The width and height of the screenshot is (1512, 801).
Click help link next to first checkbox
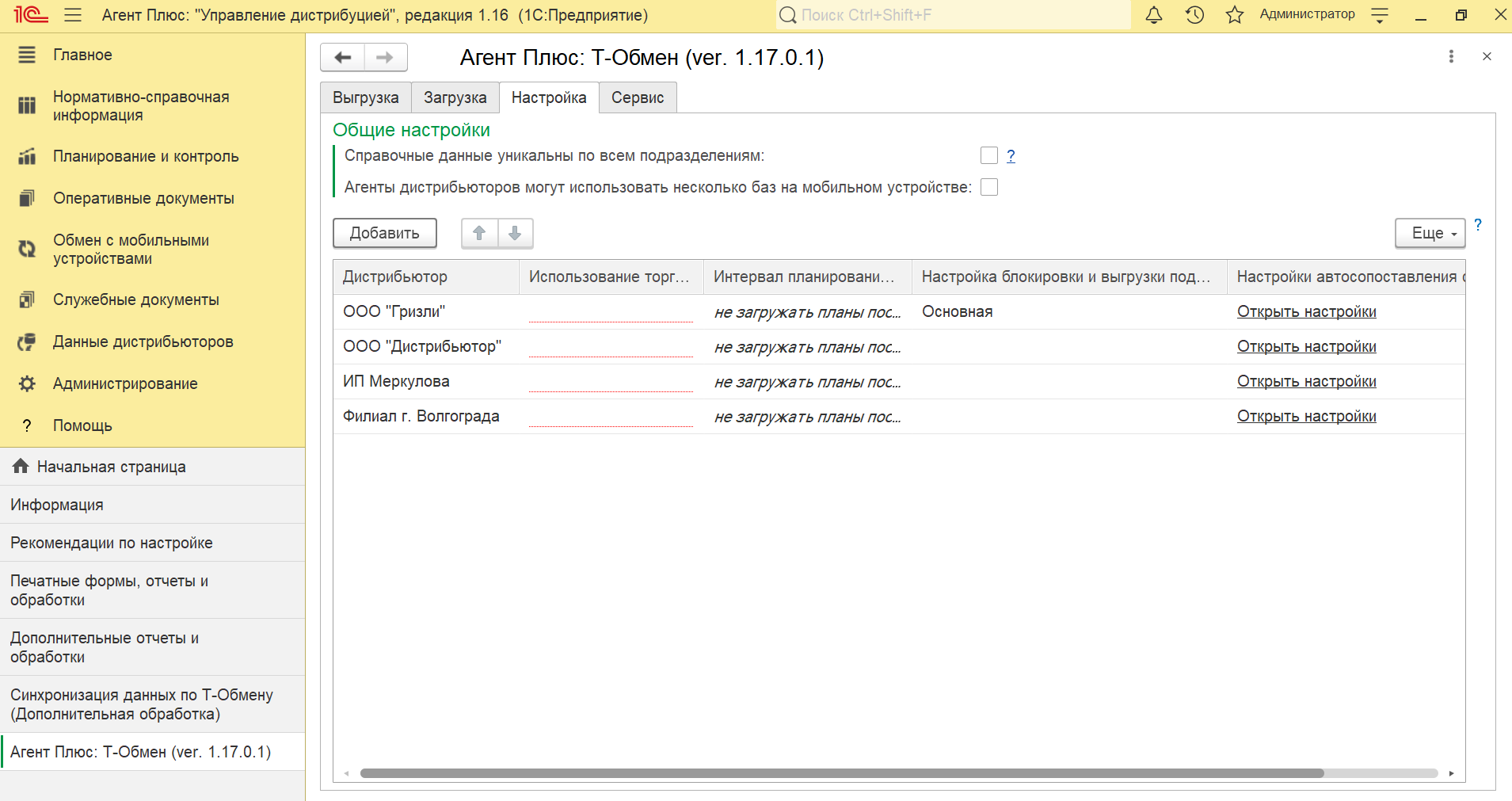click(1011, 155)
